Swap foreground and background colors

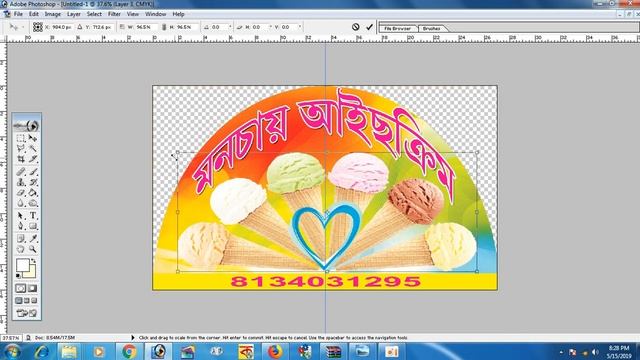[33, 260]
